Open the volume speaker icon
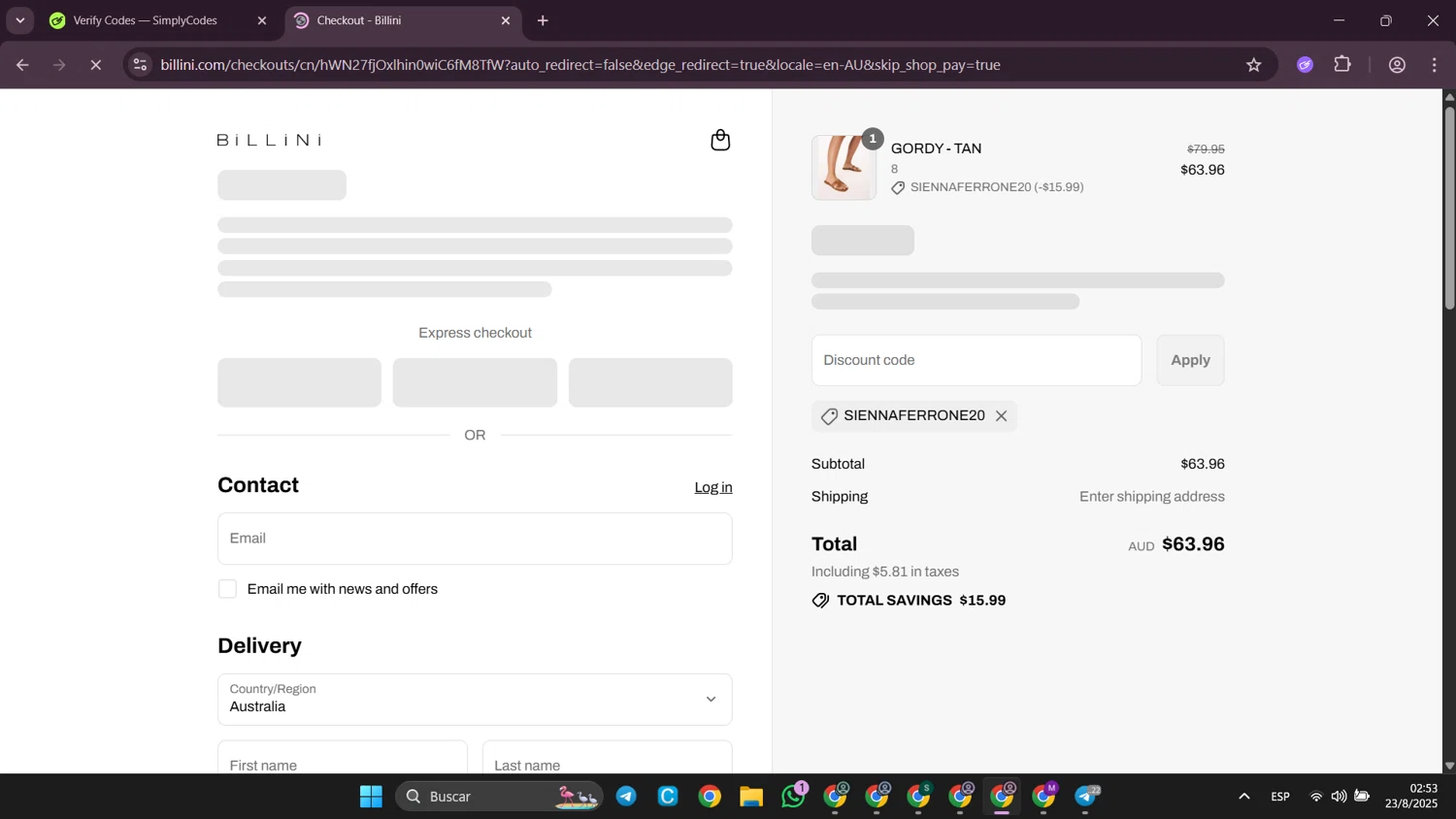Screen dimensions: 1456x819 [1339, 797]
